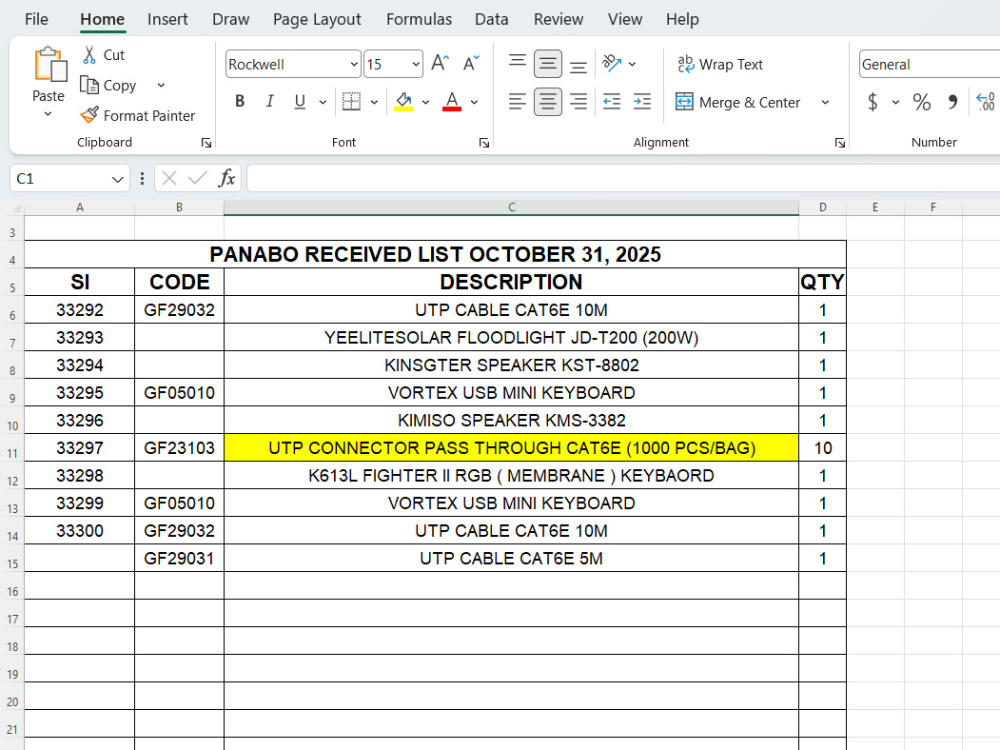Expand the Name Box C1 dropdown

click(117, 179)
